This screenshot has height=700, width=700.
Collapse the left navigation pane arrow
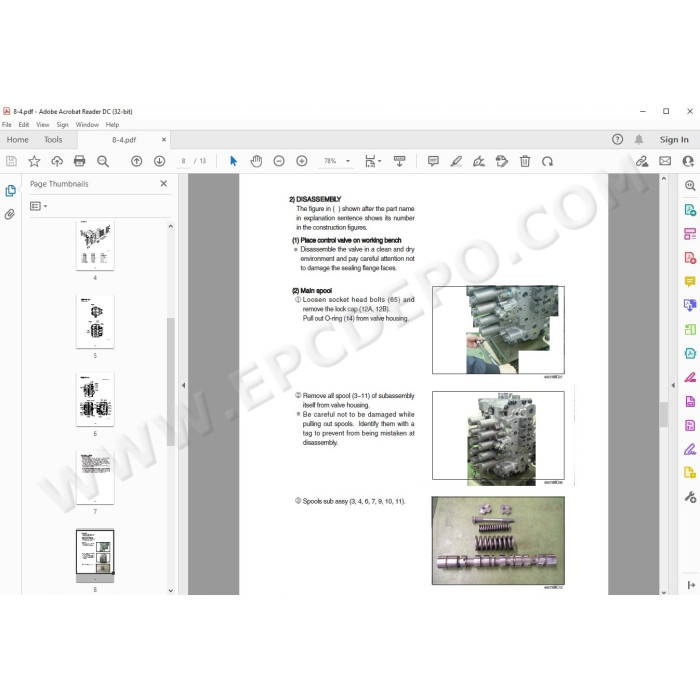[x=183, y=385]
